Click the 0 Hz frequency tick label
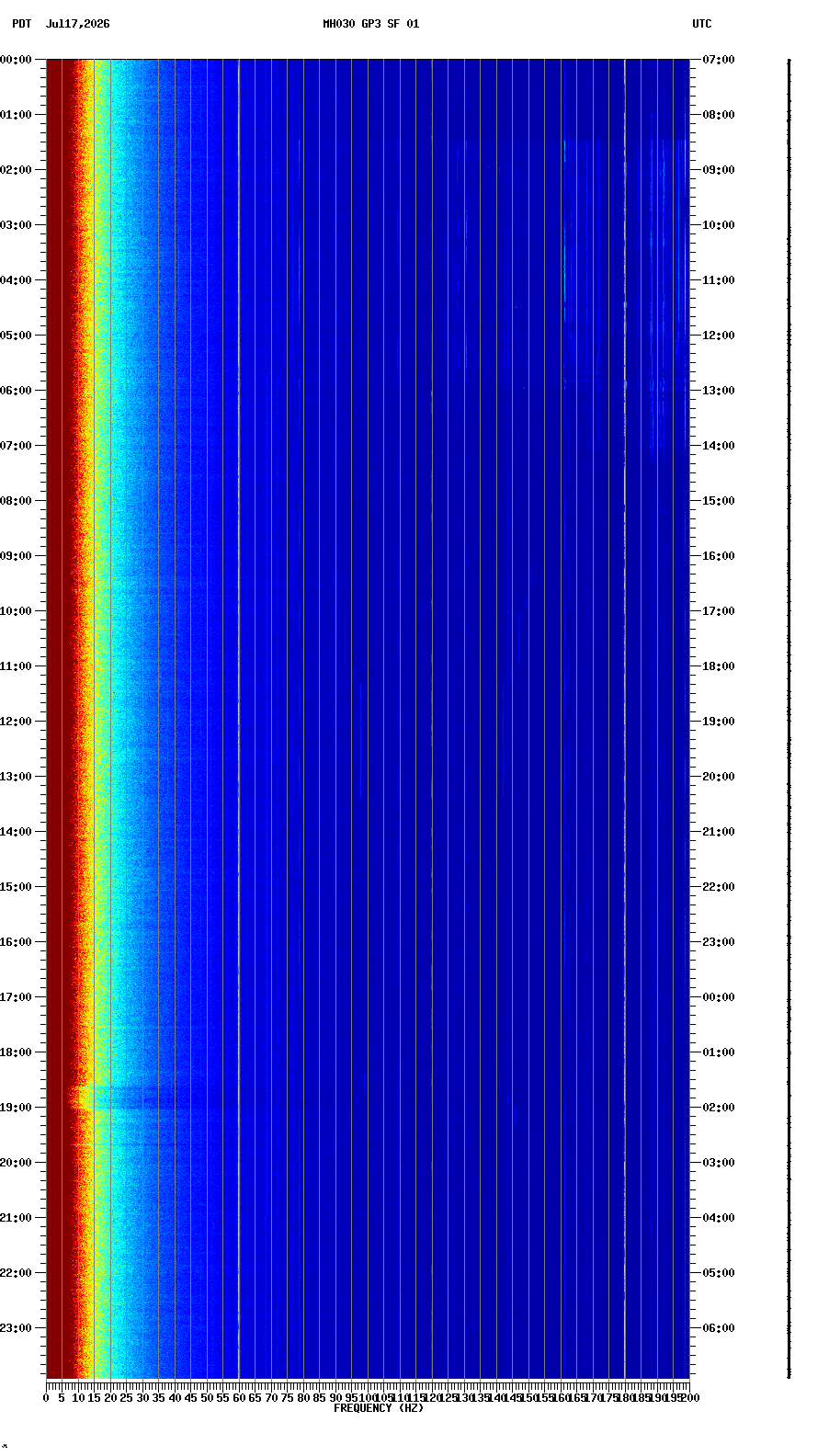 (46, 1398)
